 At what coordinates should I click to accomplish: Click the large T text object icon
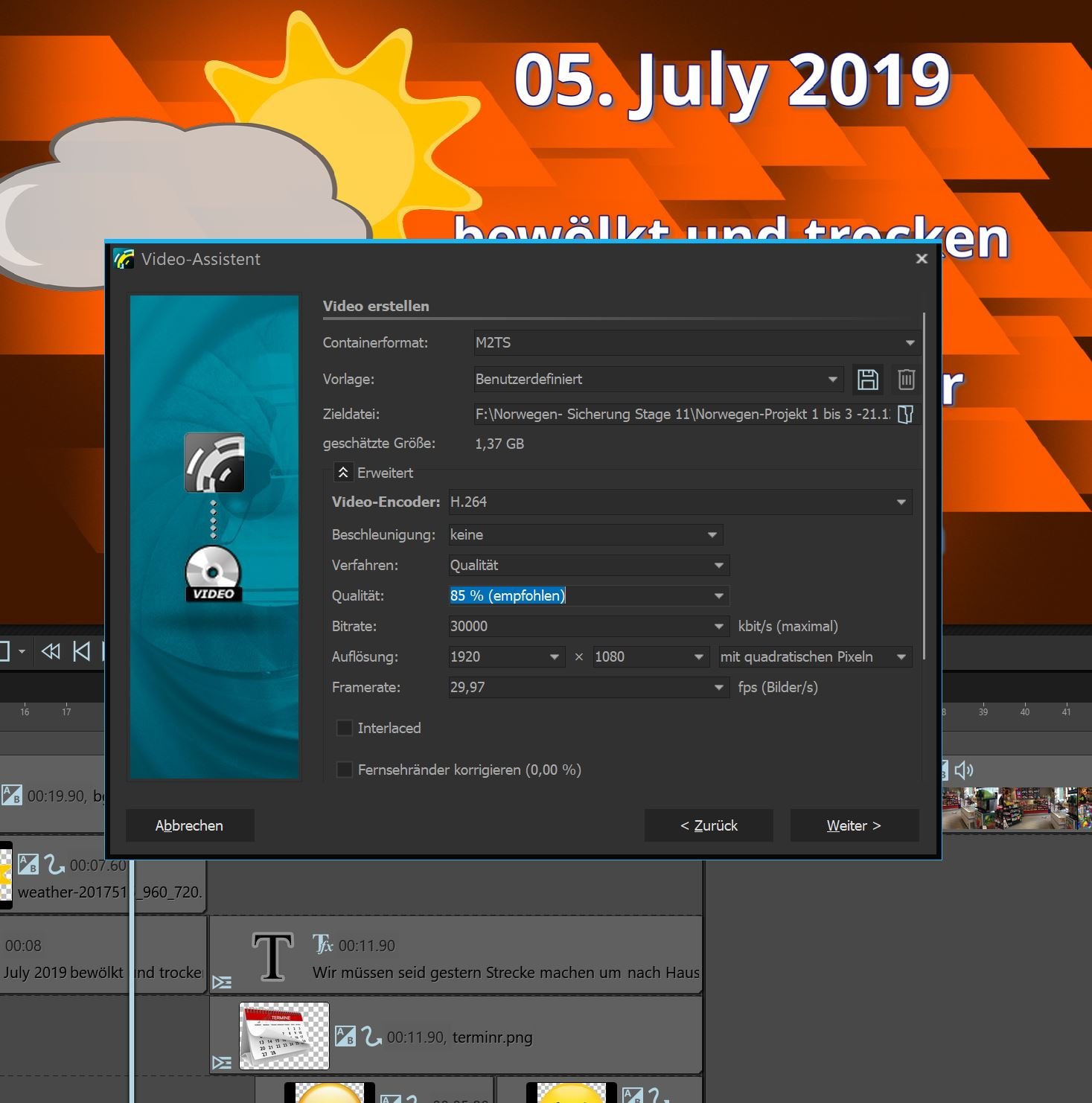click(272, 957)
